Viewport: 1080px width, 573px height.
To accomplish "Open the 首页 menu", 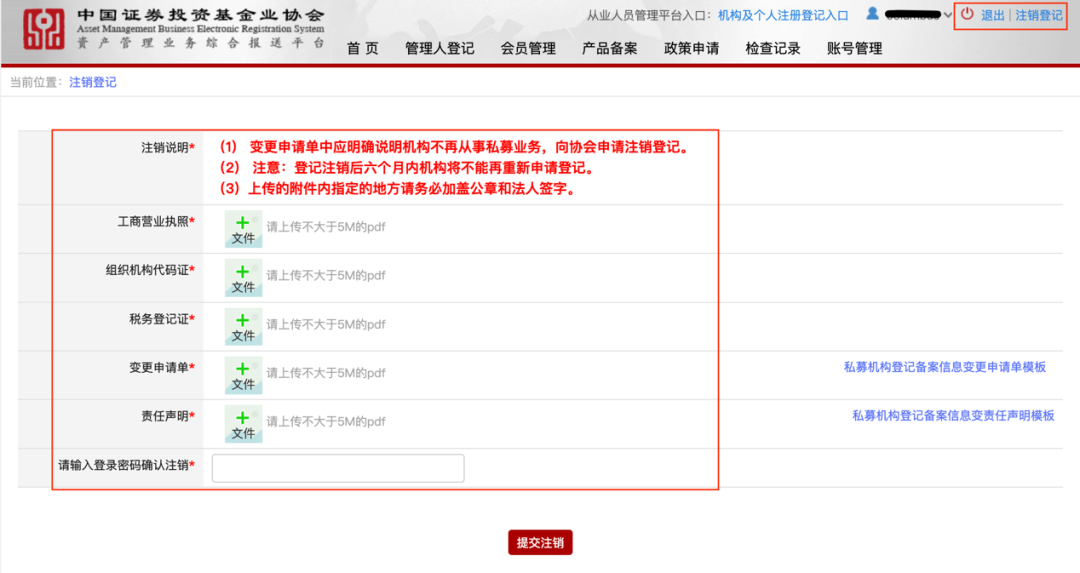I will pyautogui.click(x=362, y=48).
